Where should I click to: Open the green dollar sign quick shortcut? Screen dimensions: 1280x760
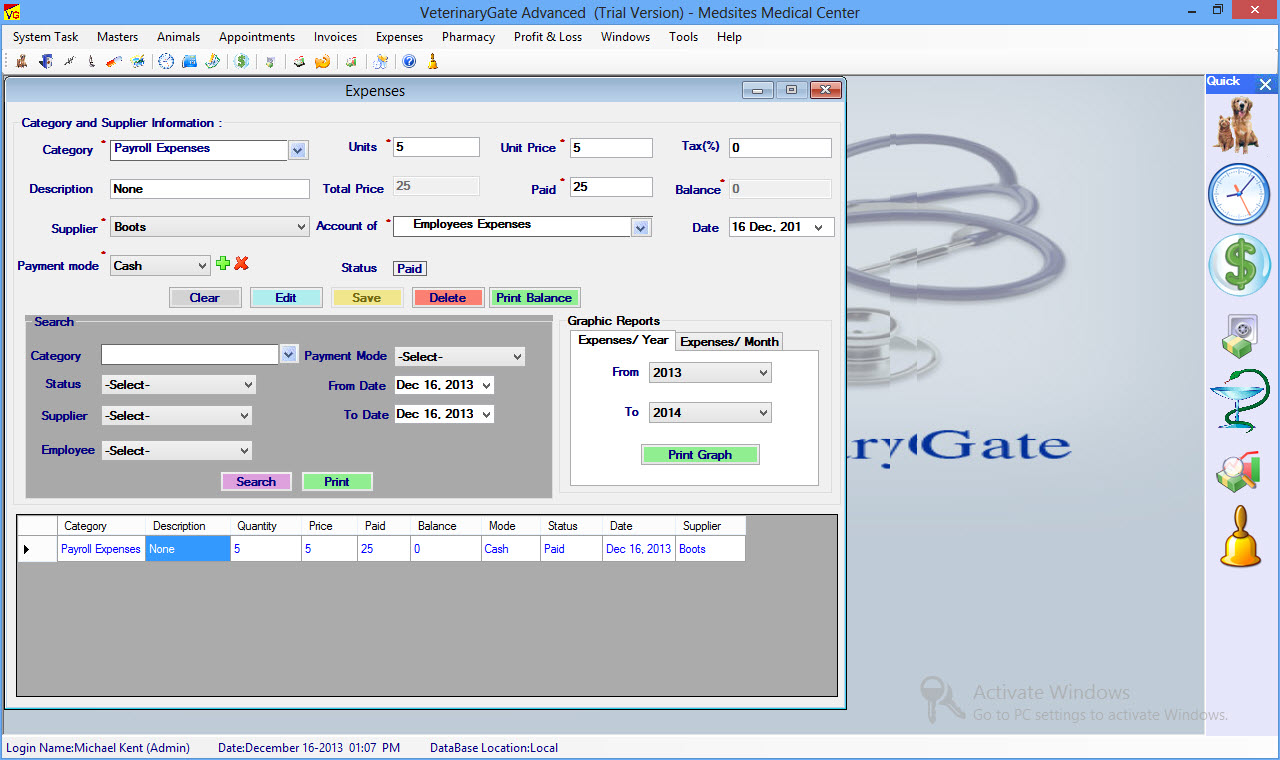pos(1240,265)
